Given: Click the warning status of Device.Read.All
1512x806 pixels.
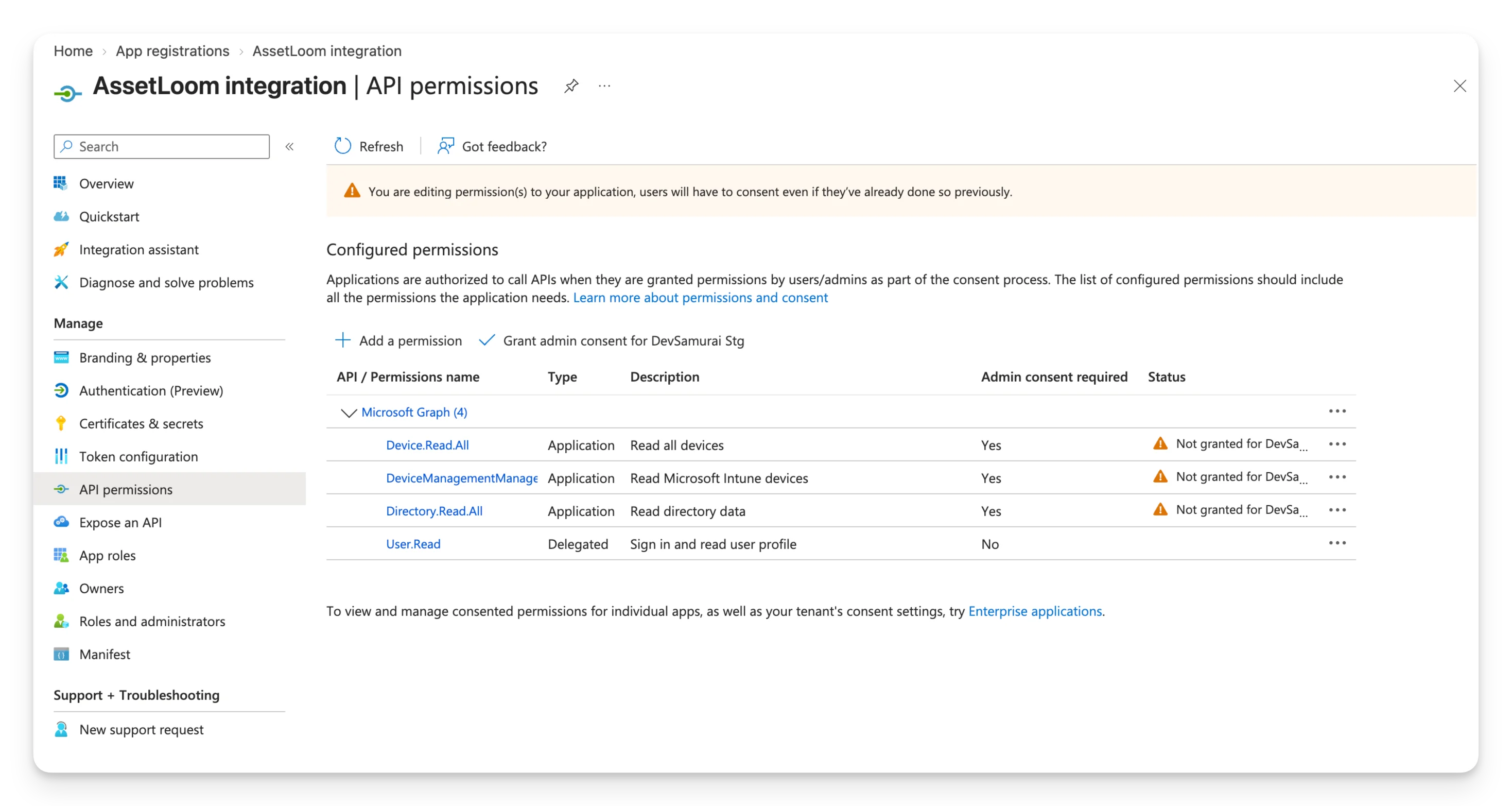Looking at the screenshot, I should [x=1230, y=444].
